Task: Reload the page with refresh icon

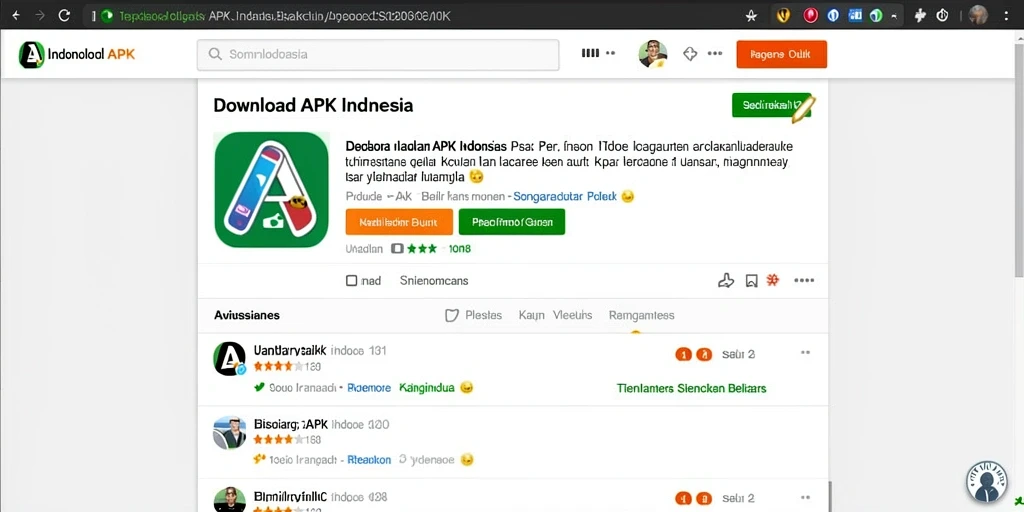Action: tap(64, 16)
